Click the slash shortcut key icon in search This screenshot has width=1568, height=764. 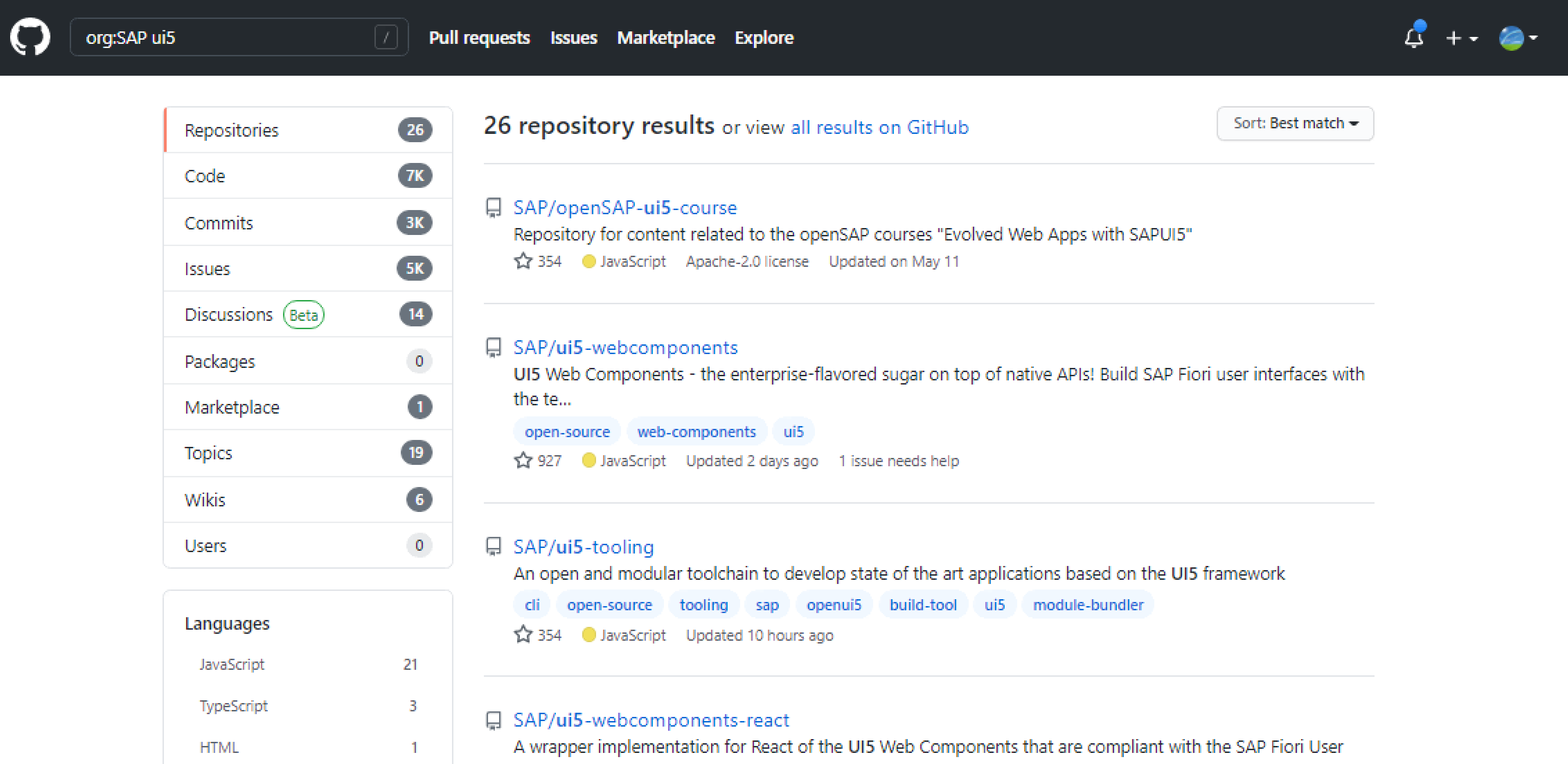(x=385, y=38)
